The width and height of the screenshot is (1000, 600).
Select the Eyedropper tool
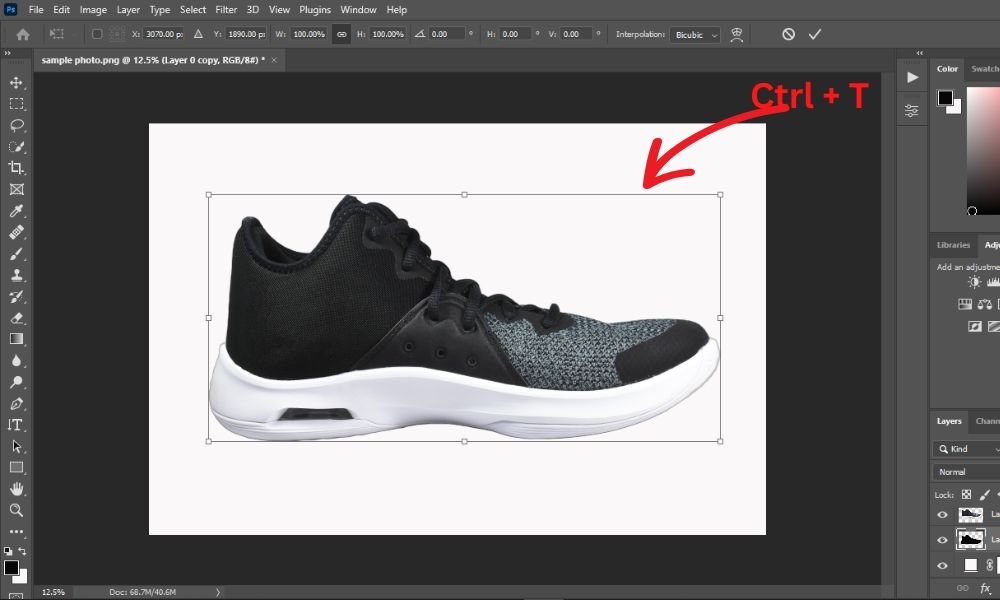16,210
